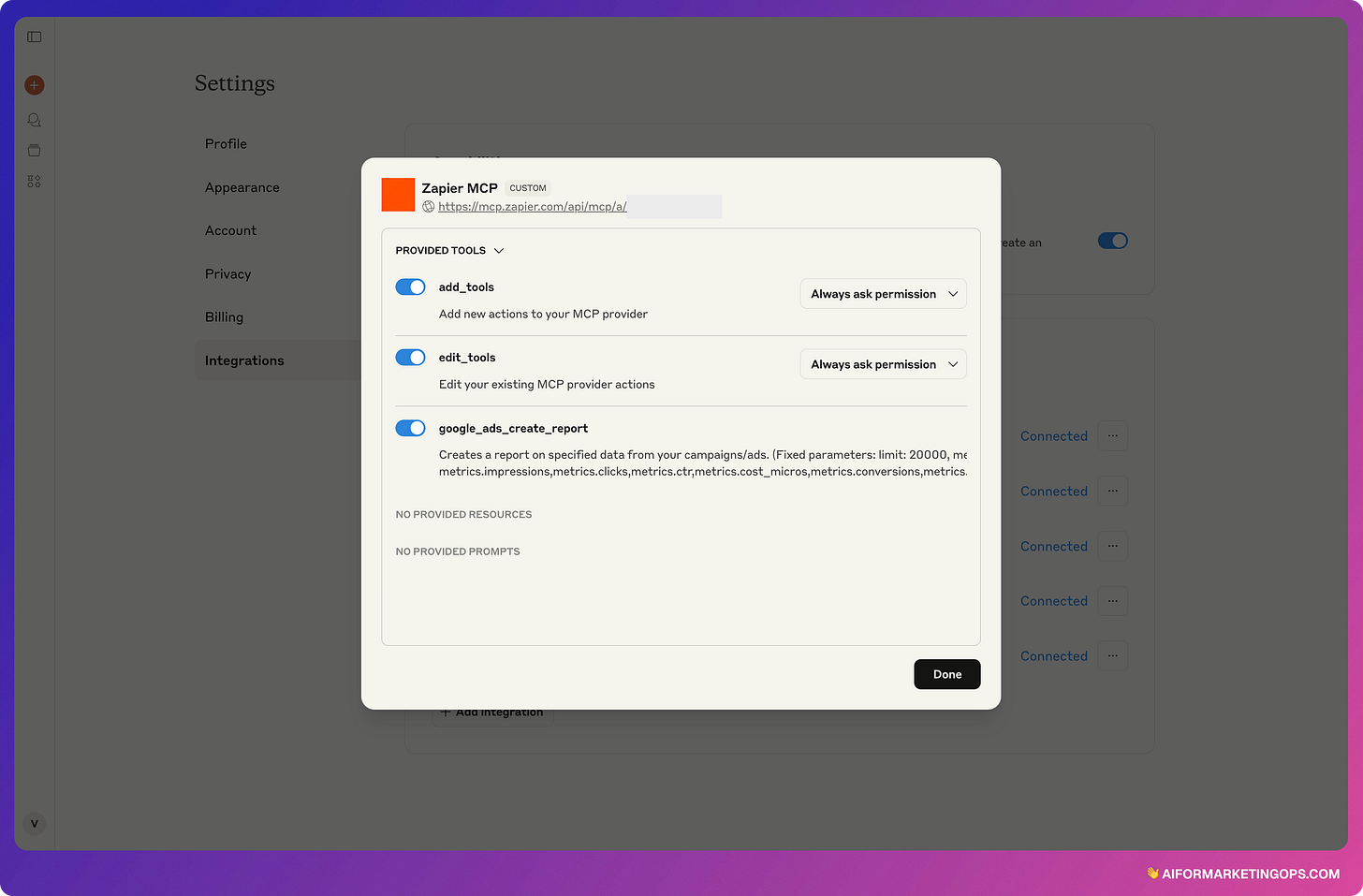Image resolution: width=1363 pixels, height=896 pixels.
Task: Collapse the PROVIDED TOOLS section
Action: pos(450,251)
